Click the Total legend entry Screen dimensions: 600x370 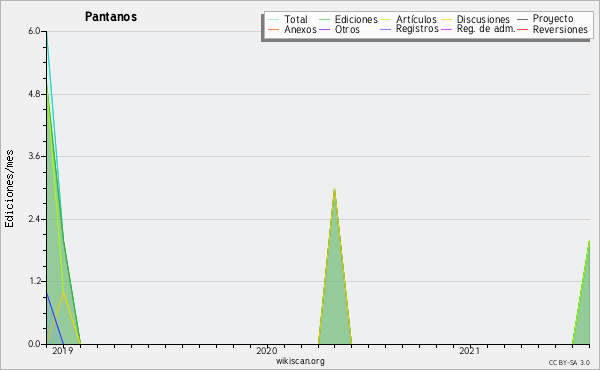point(296,19)
